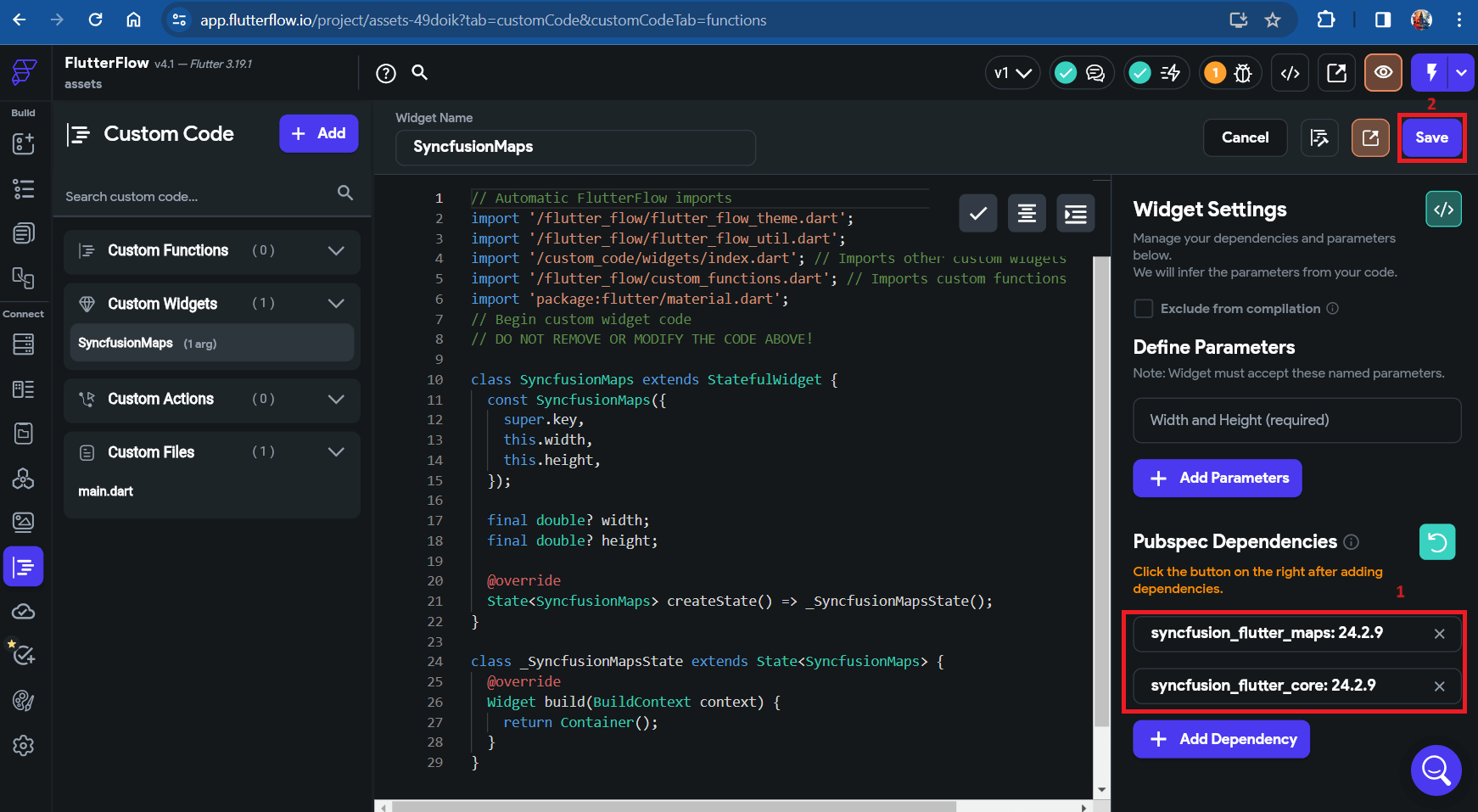
Task: Click the help question mark icon
Action: tap(386, 74)
